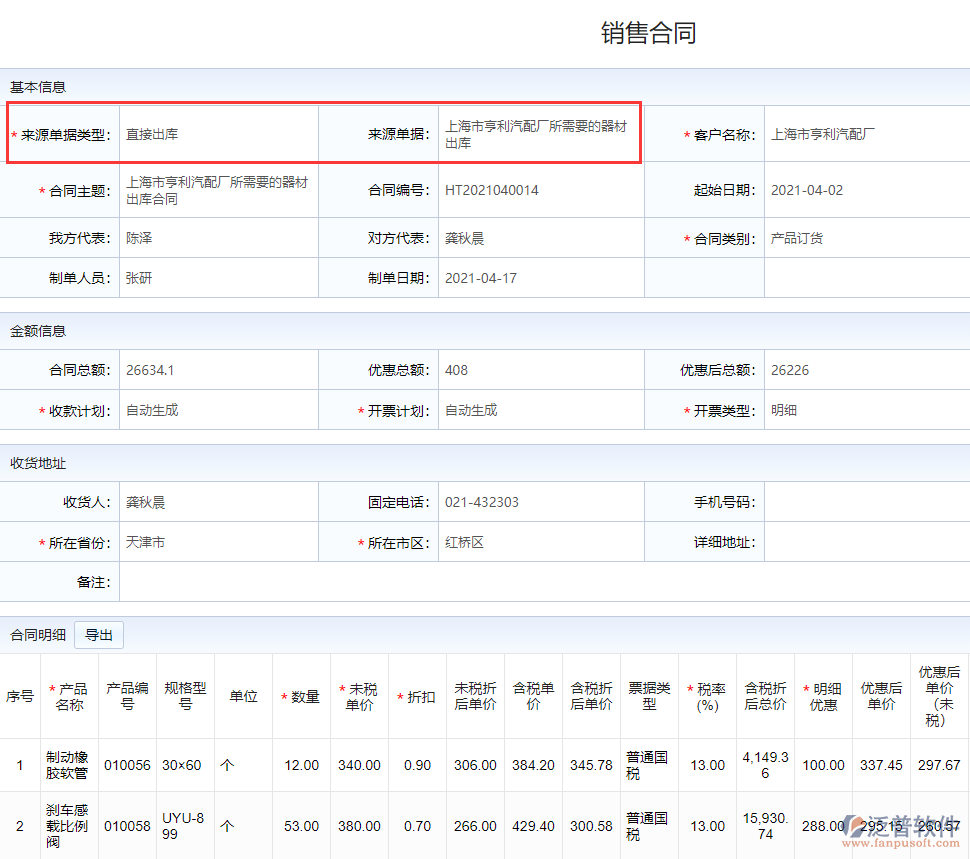The width and height of the screenshot is (970, 859).
Task: Click the 数量 column header
Action: click(x=301, y=697)
